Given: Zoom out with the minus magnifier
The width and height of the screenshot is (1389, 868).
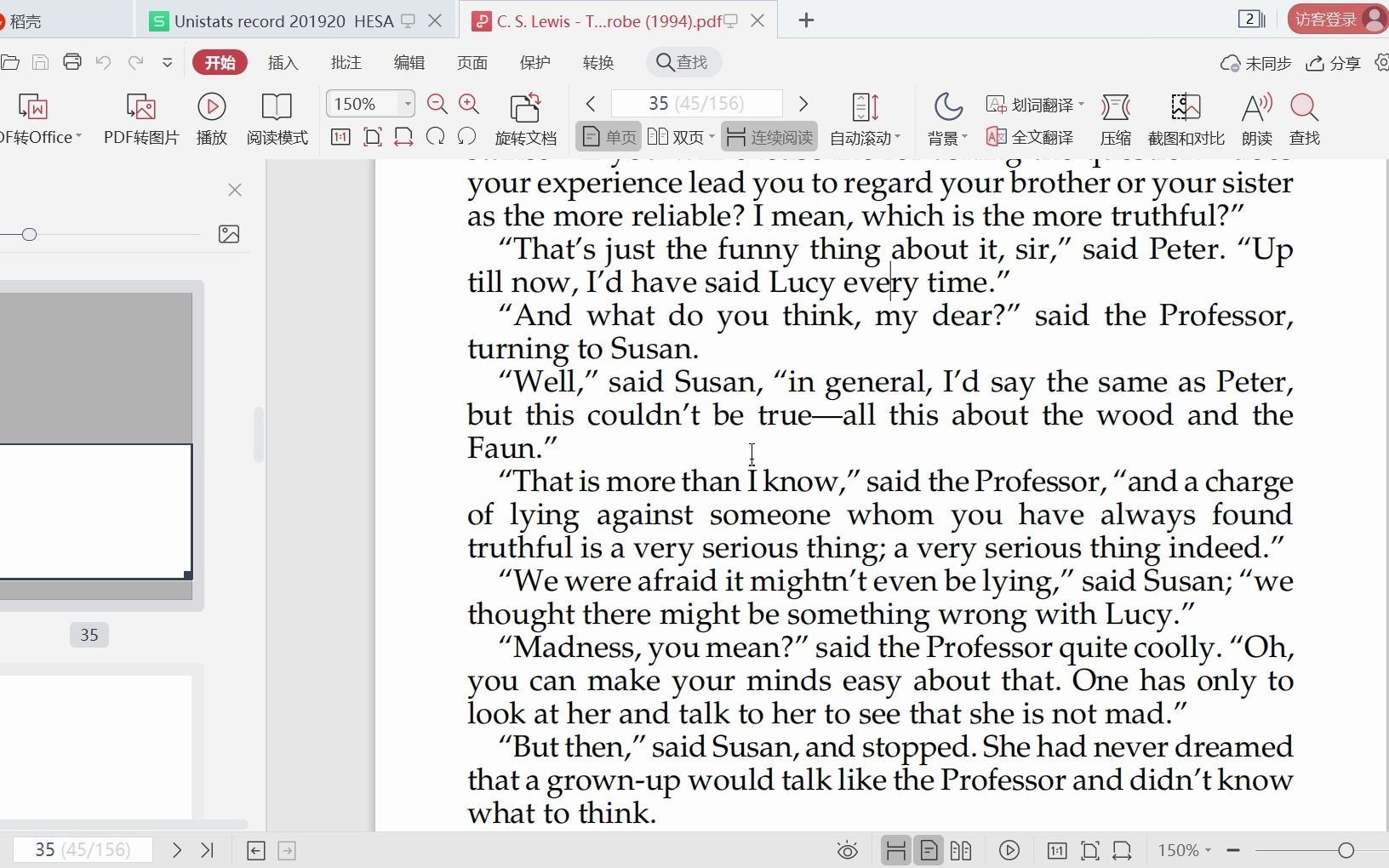Looking at the screenshot, I should click(x=437, y=104).
